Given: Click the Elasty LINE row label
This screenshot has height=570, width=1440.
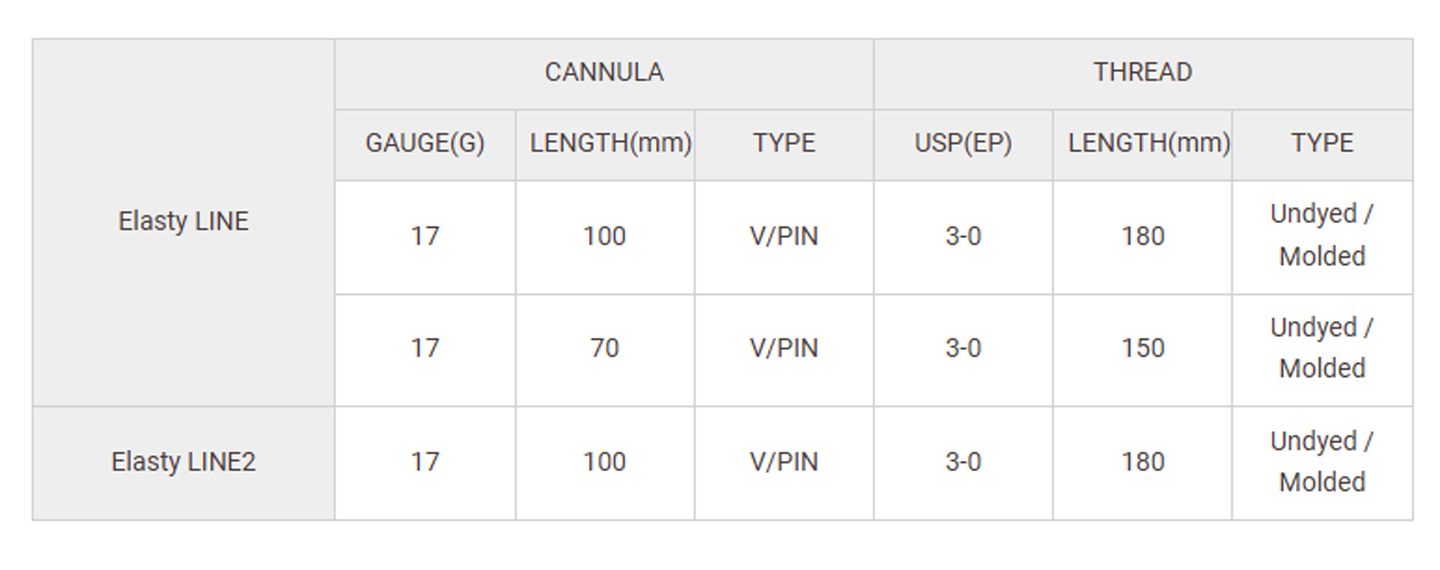Looking at the screenshot, I should [183, 222].
